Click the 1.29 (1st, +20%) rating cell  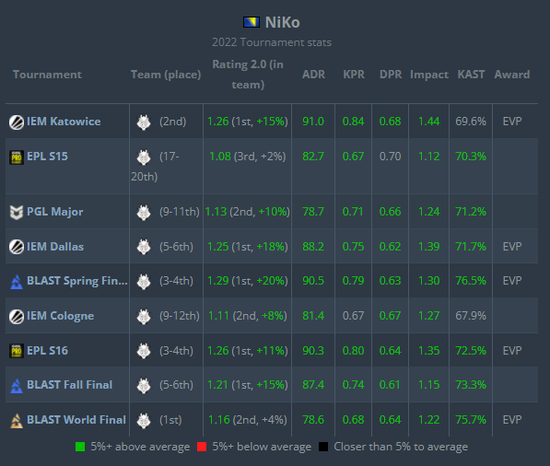point(248,281)
